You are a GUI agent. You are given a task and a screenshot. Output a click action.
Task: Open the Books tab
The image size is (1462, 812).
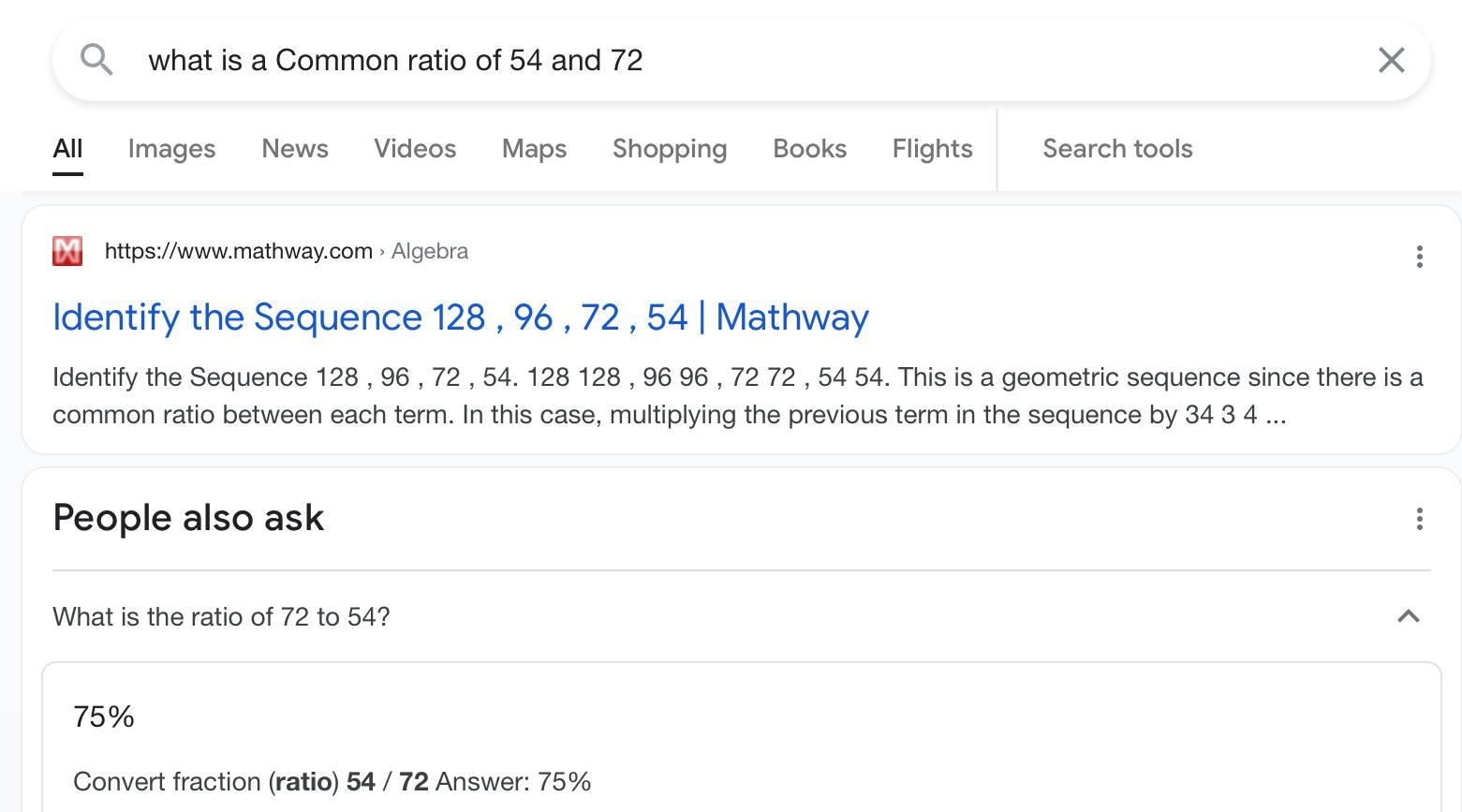coord(809,149)
